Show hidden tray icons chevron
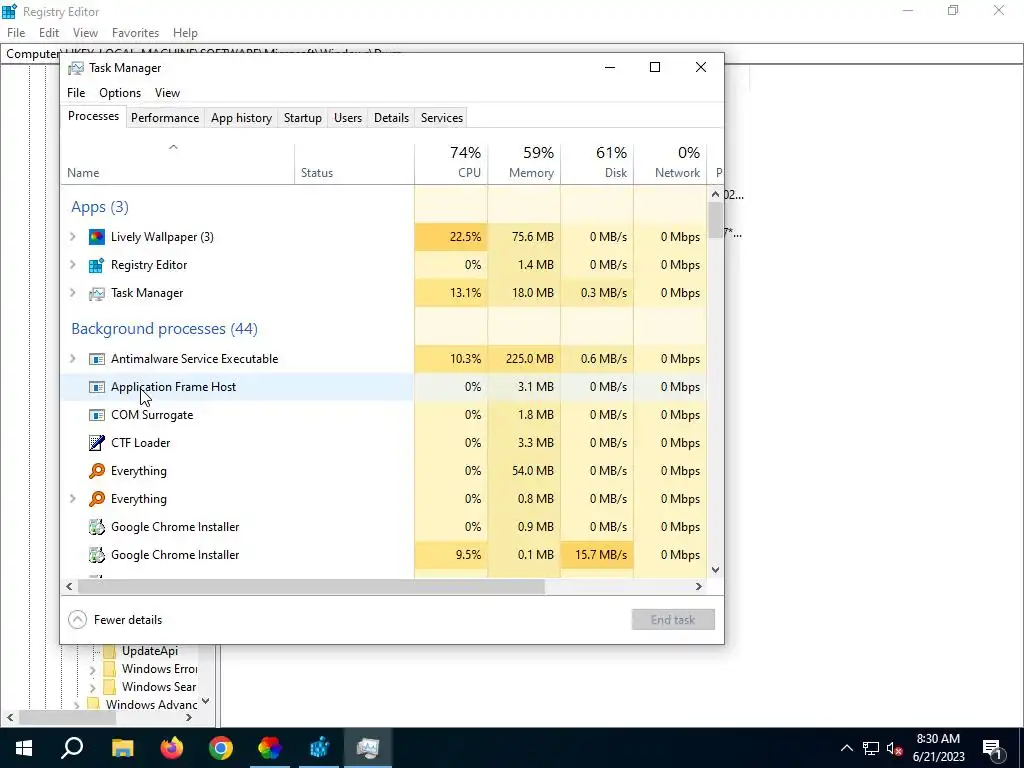This screenshot has width=1024, height=768. (846, 748)
